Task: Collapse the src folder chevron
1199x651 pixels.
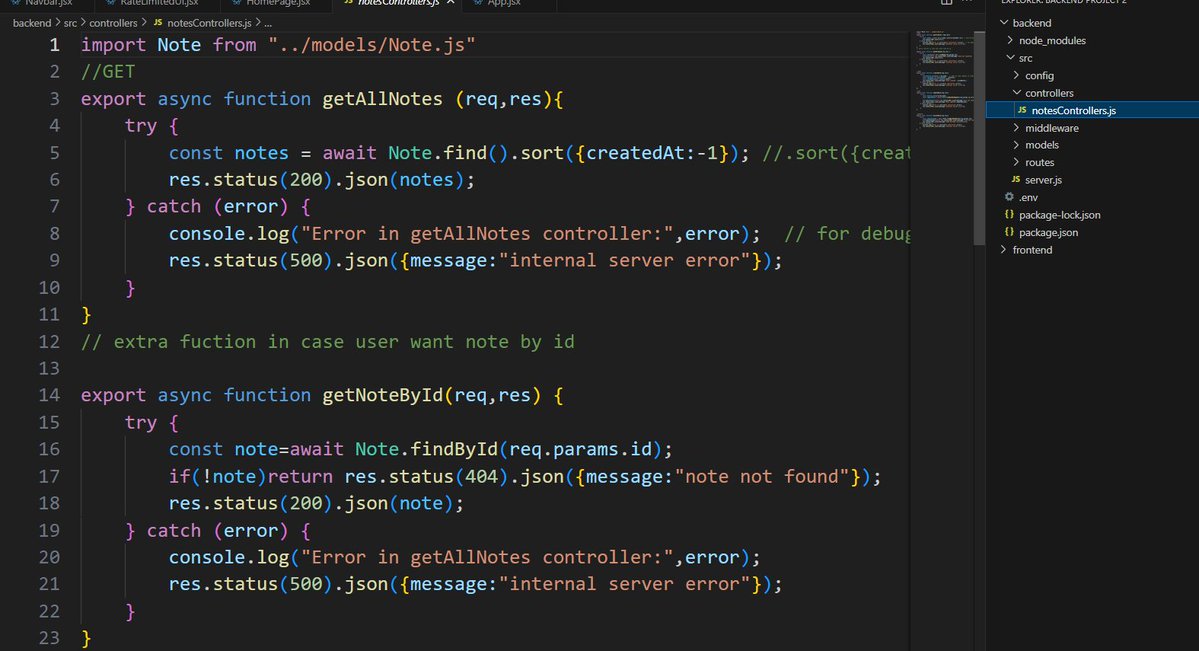Action: (1010, 57)
